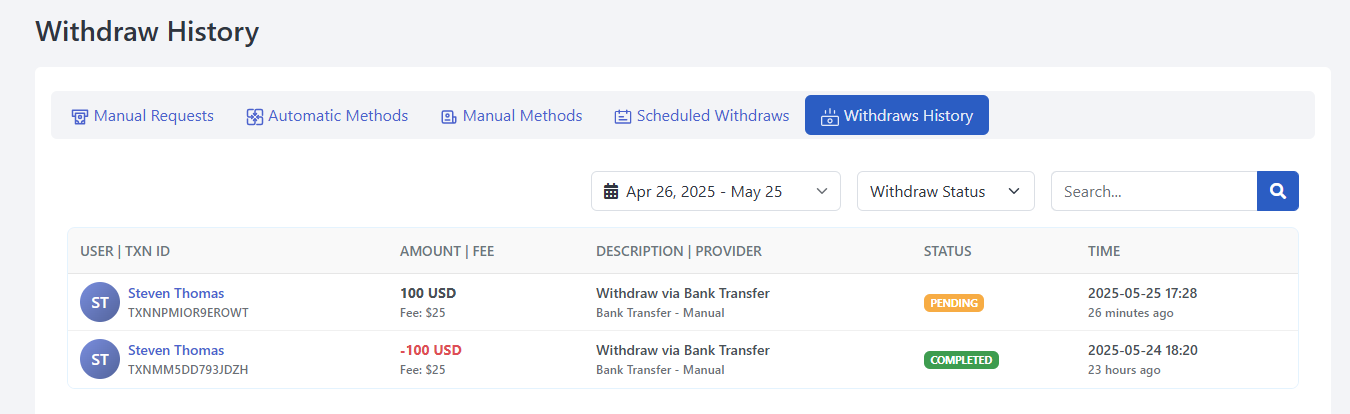Click the Scheduled Withdraws calendar icon
Image resolution: width=1350 pixels, height=414 pixels.
pos(622,116)
